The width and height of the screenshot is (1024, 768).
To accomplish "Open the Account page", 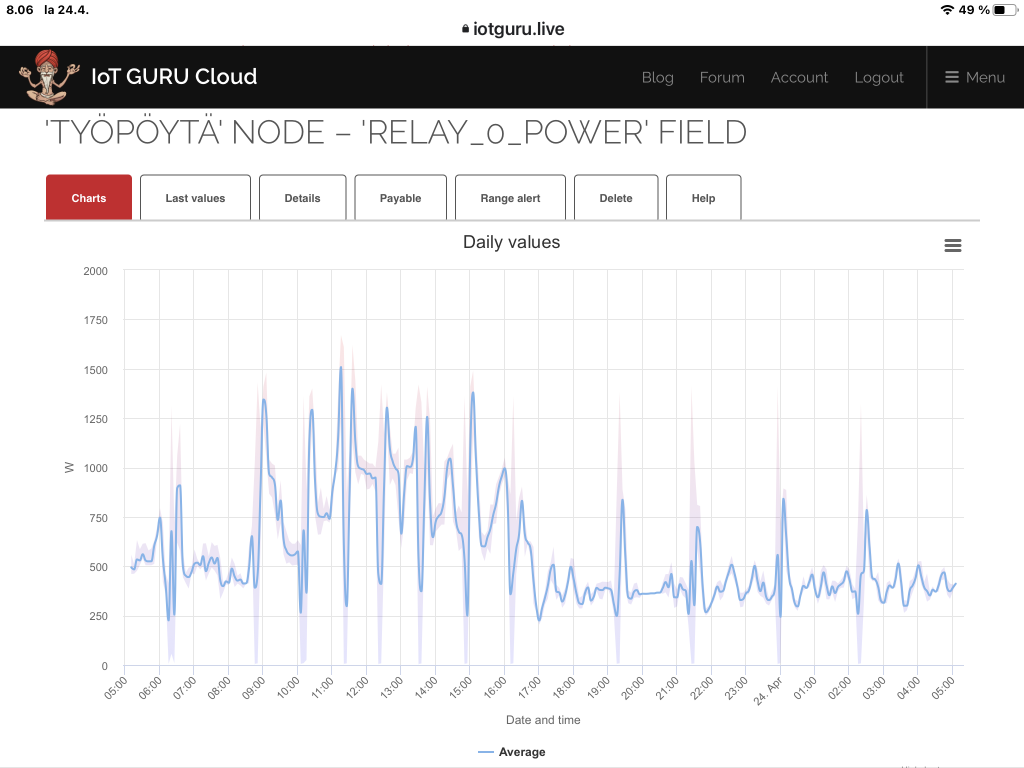I will 799,77.
